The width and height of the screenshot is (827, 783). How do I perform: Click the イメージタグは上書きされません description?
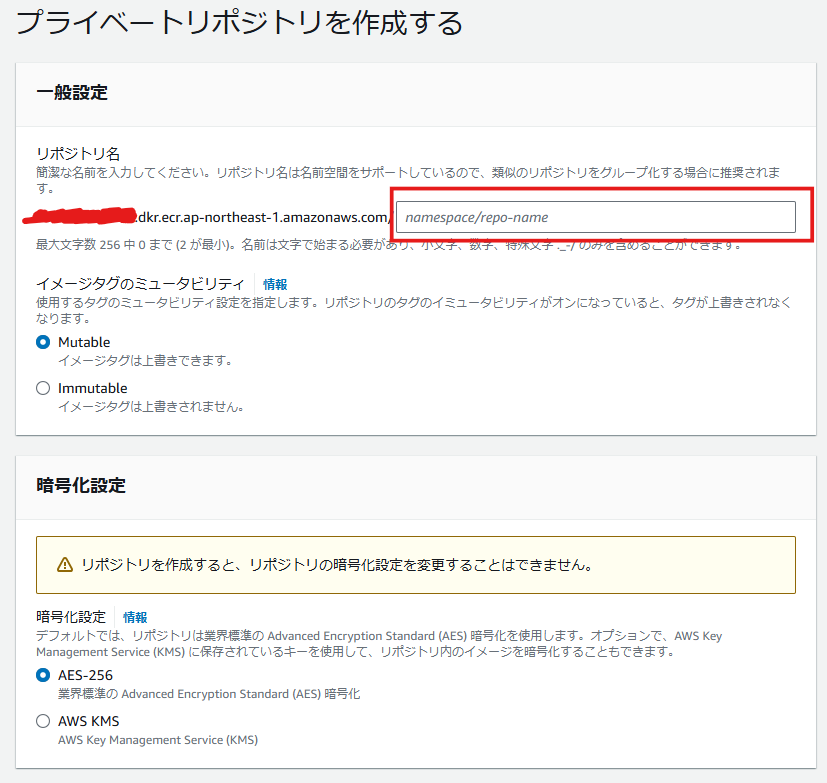(151, 407)
